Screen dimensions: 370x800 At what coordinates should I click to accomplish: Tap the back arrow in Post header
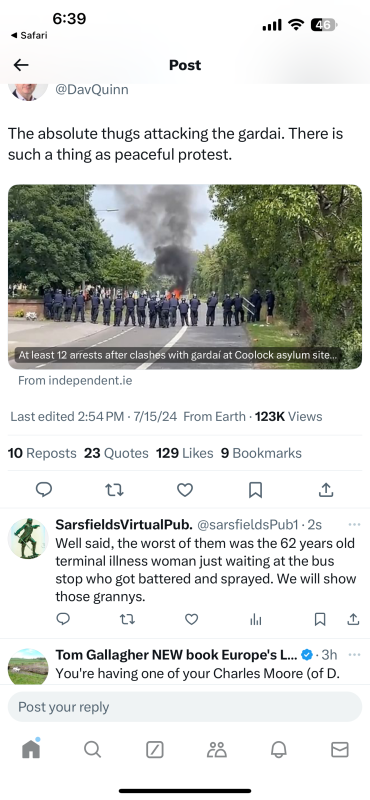coord(21,65)
